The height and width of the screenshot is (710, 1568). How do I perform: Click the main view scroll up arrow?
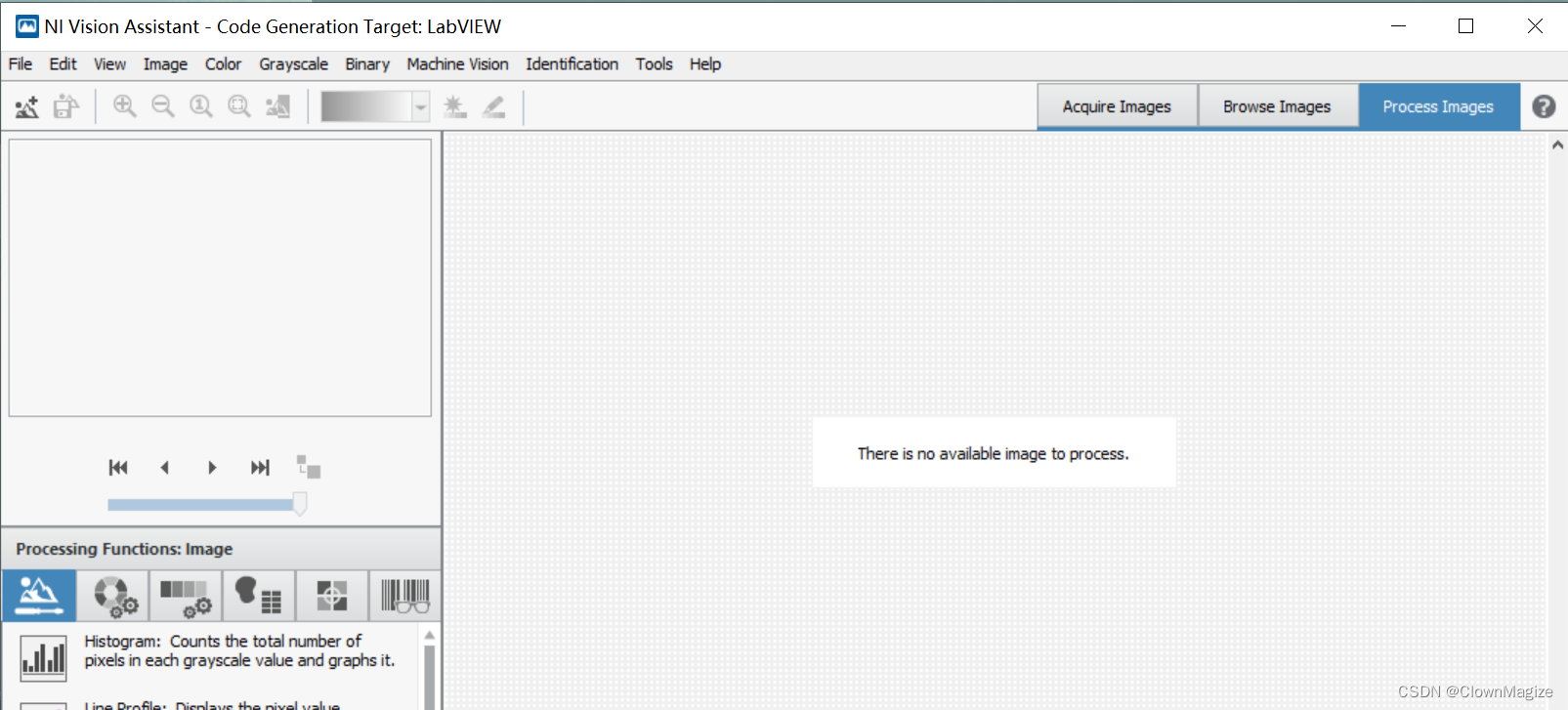click(1557, 145)
